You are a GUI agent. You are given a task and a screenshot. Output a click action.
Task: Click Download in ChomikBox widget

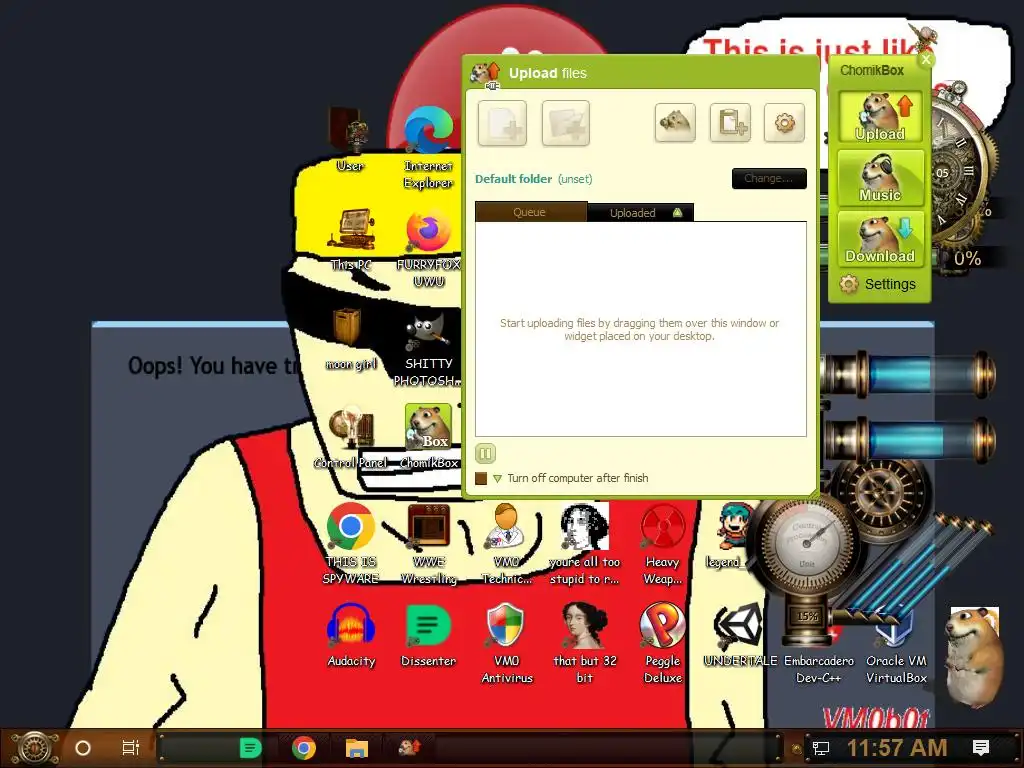[x=880, y=239]
